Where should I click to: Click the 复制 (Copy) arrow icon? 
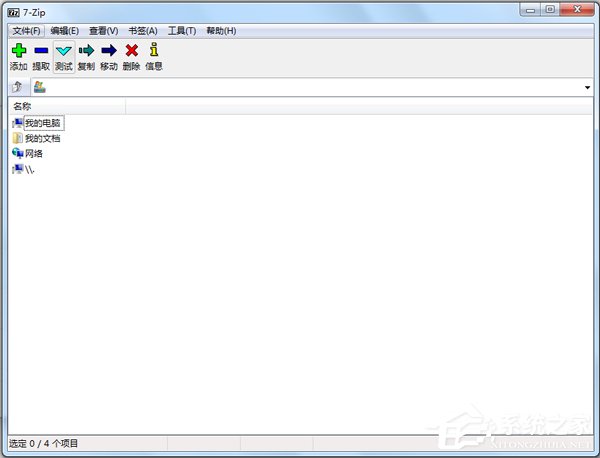86,51
